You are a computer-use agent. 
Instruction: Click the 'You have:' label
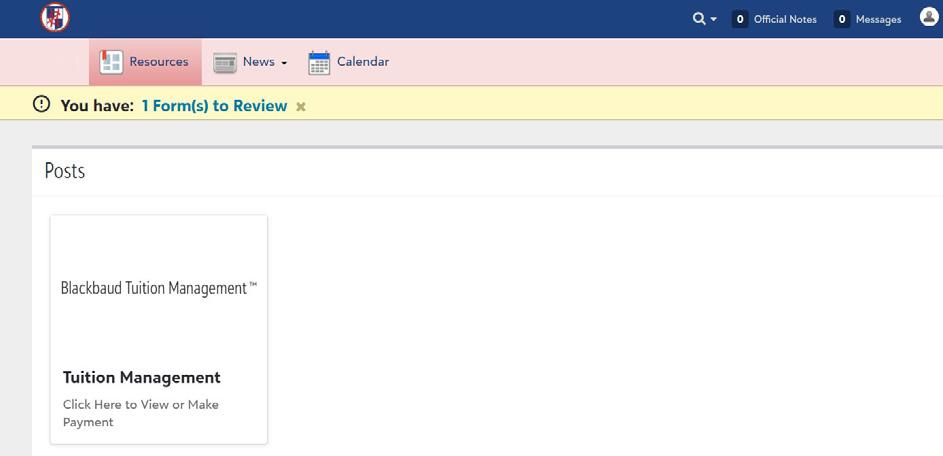(97, 106)
